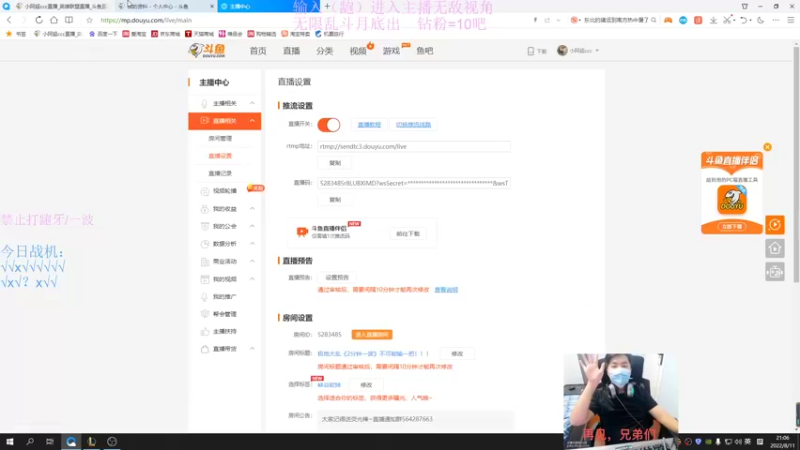800x450 pixels.
Task: Click the video icon beside 直播相关
Action: click(x=205, y=121)
